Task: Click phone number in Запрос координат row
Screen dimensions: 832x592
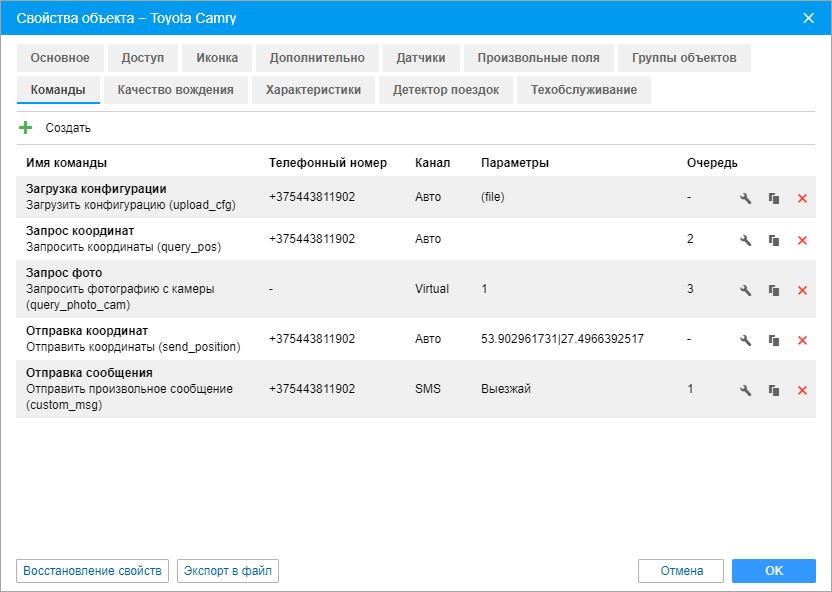Action: 312,239
